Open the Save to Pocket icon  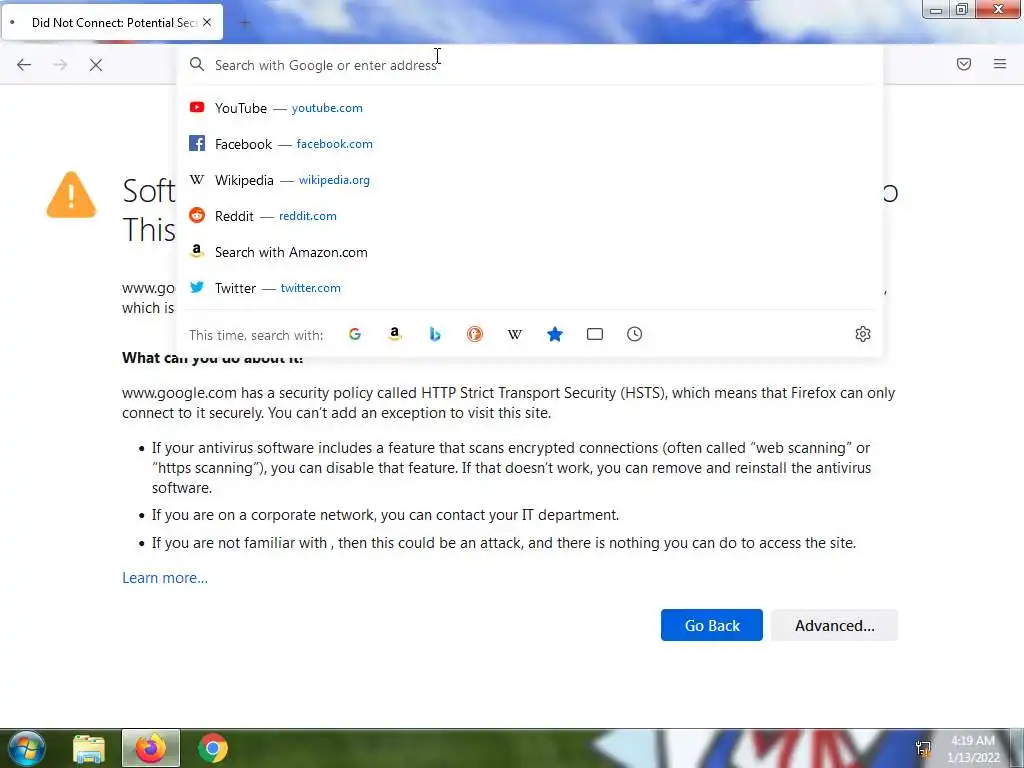964,64
